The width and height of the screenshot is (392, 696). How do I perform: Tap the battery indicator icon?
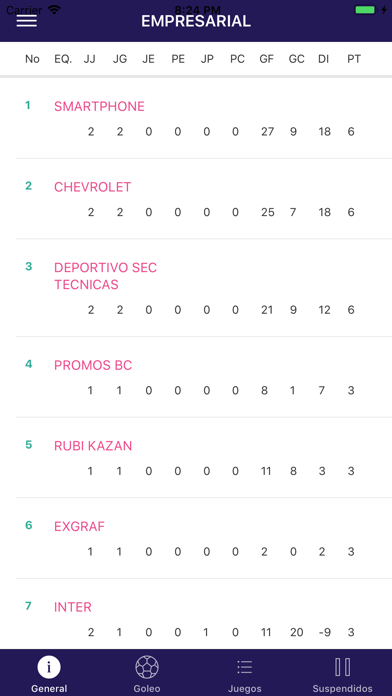pyautogui.click(x=365, y=10)
